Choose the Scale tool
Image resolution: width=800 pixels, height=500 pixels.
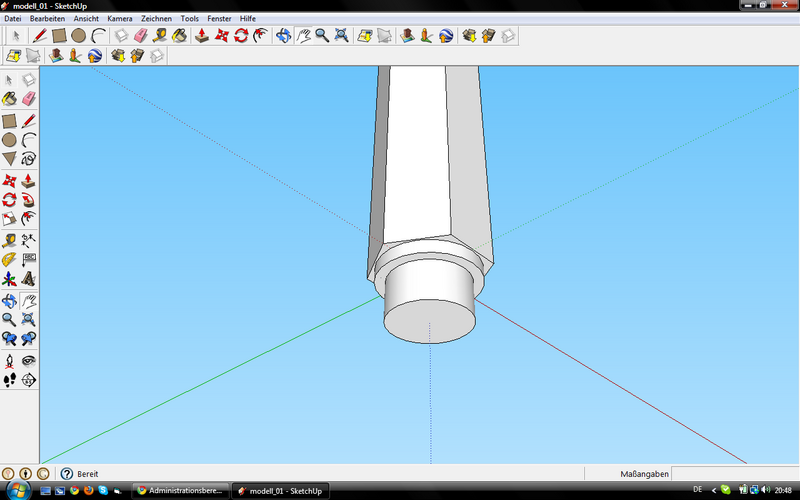[9, 219]
